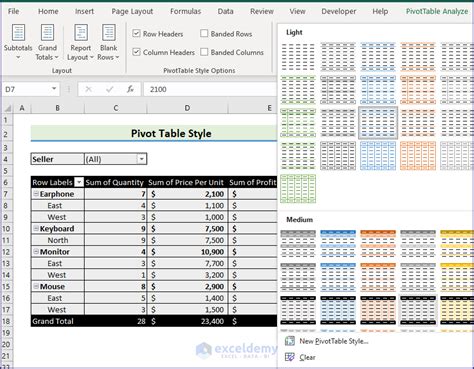Switch to the Insert tab
The image size is (474, 369).
(x=84, y=11)
